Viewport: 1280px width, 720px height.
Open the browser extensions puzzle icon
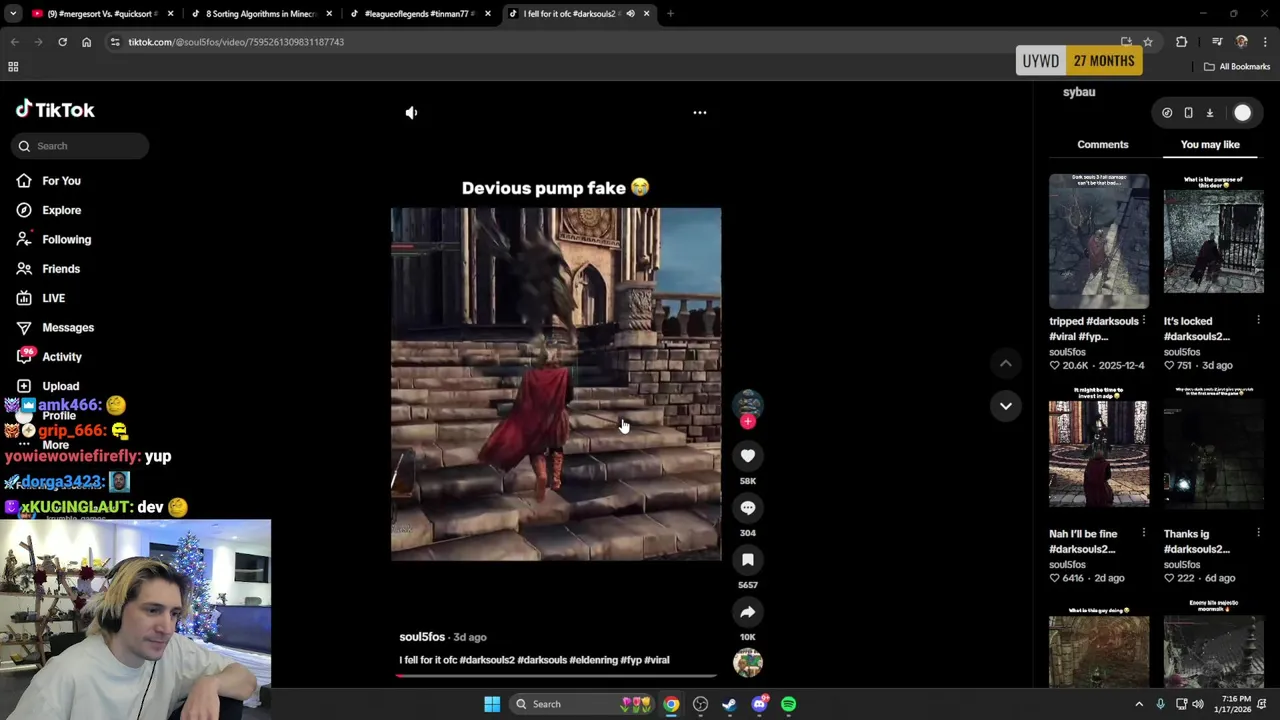coord(1182,42)
